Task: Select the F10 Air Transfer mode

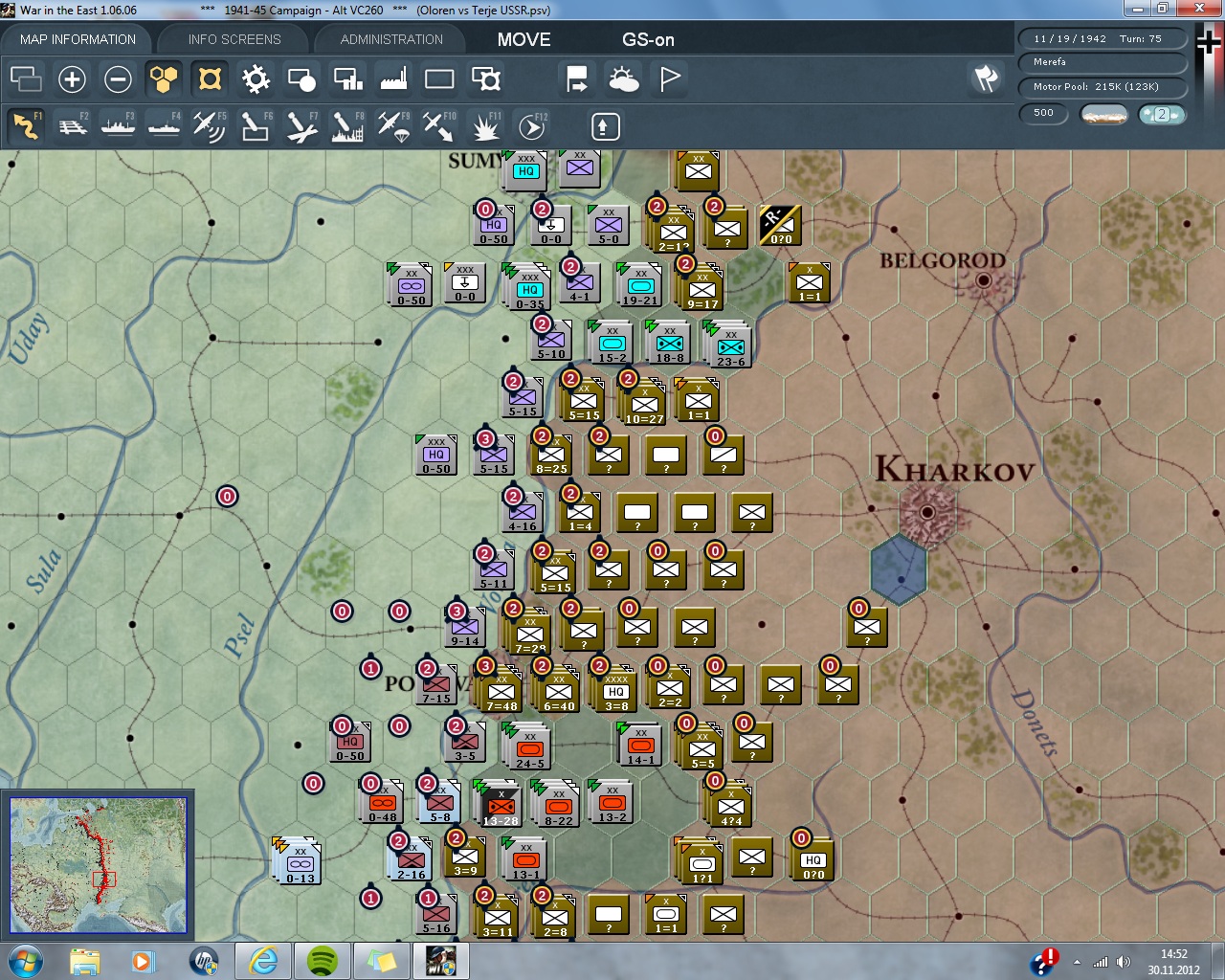Action: (x=439, y=126)
